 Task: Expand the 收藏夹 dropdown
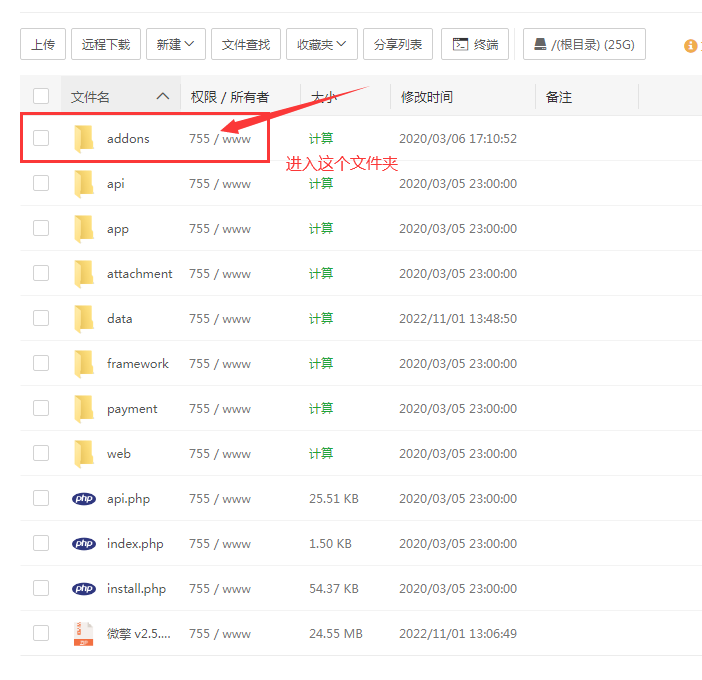click(x=321, y=44)
